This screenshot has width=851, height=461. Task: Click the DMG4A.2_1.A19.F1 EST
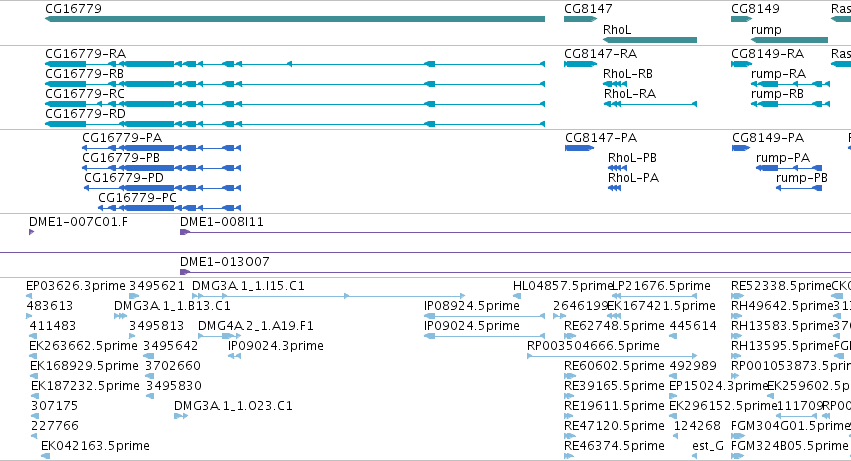pos(220,336)
